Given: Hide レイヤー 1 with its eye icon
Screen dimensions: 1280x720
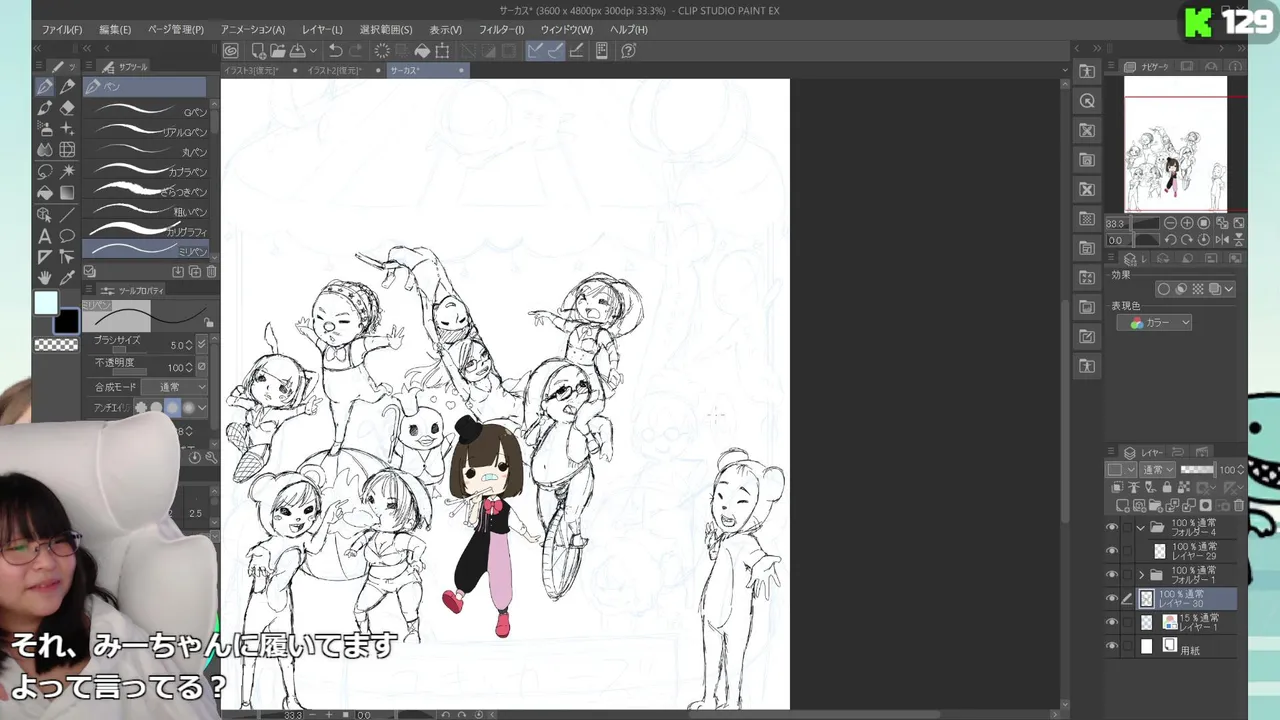Looking at the screenshot, I should pyautogui.click(x=1112, y=622).
